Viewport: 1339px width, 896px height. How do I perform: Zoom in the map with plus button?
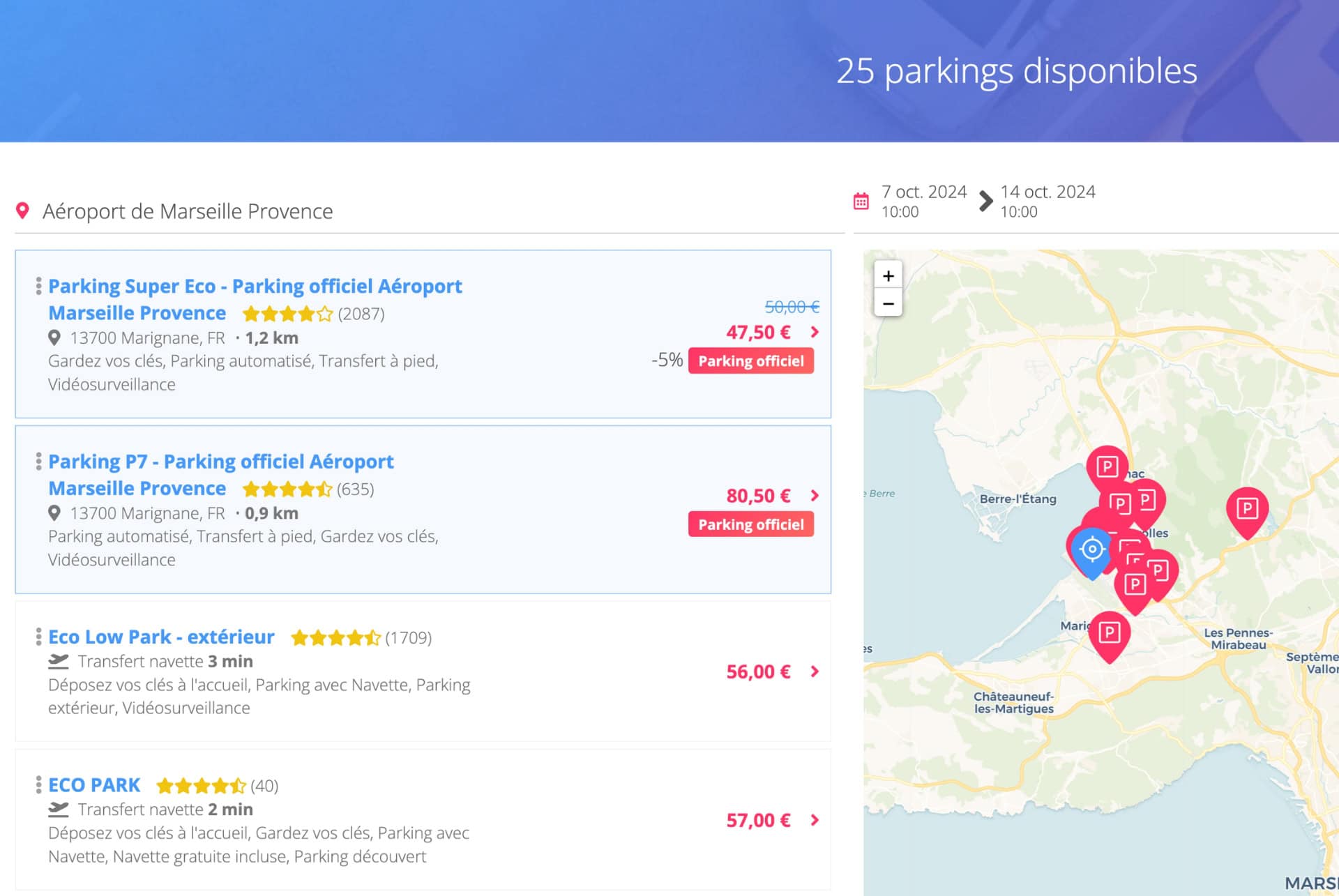pos(888,275)
